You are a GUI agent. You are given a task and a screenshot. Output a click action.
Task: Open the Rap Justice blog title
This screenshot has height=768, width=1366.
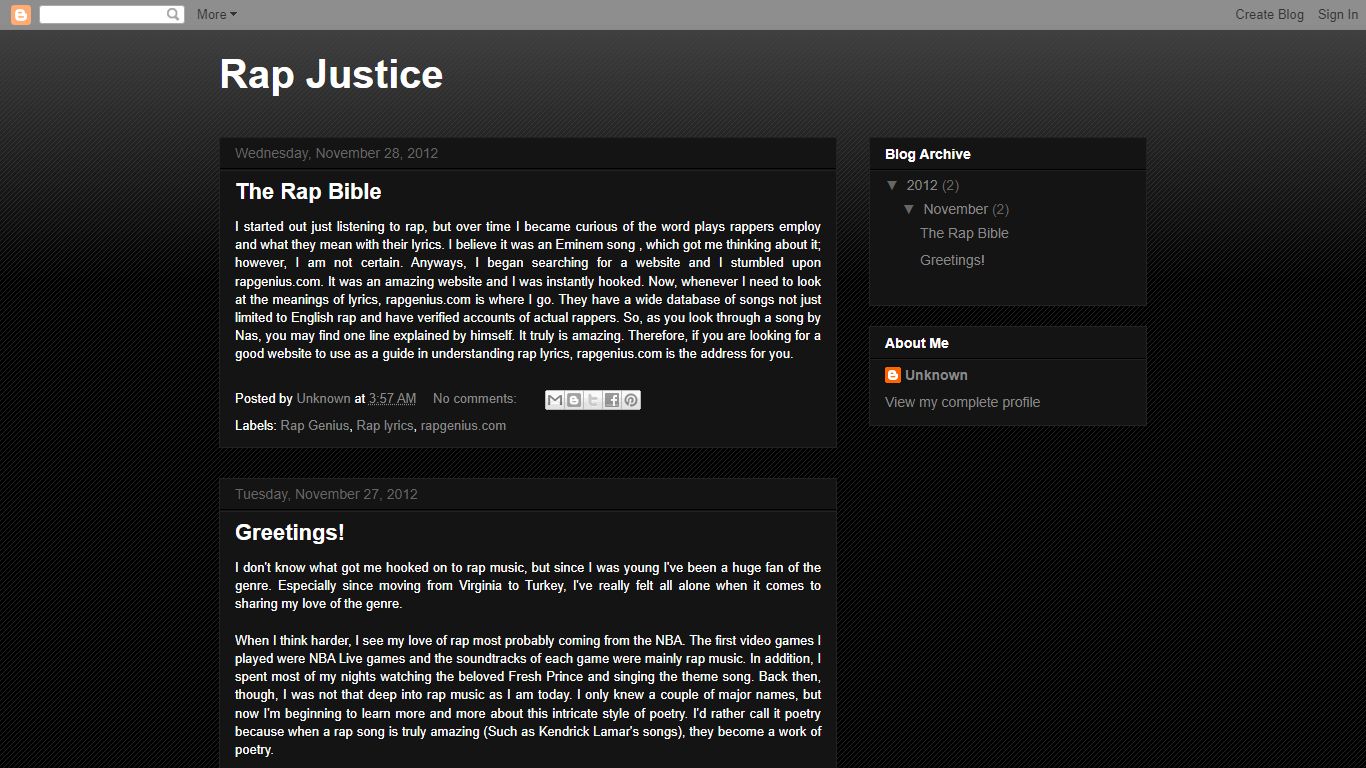point(331,74)
